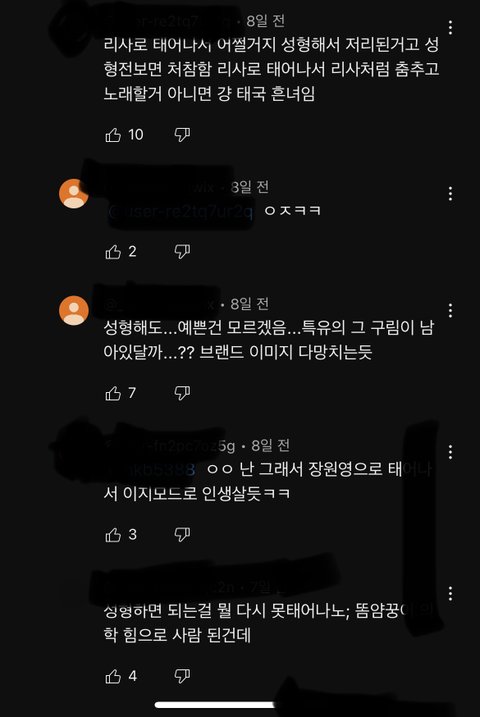Tap the home indicator bar at bottom
The width and height of the screenshot is (480, 717).
215,705
